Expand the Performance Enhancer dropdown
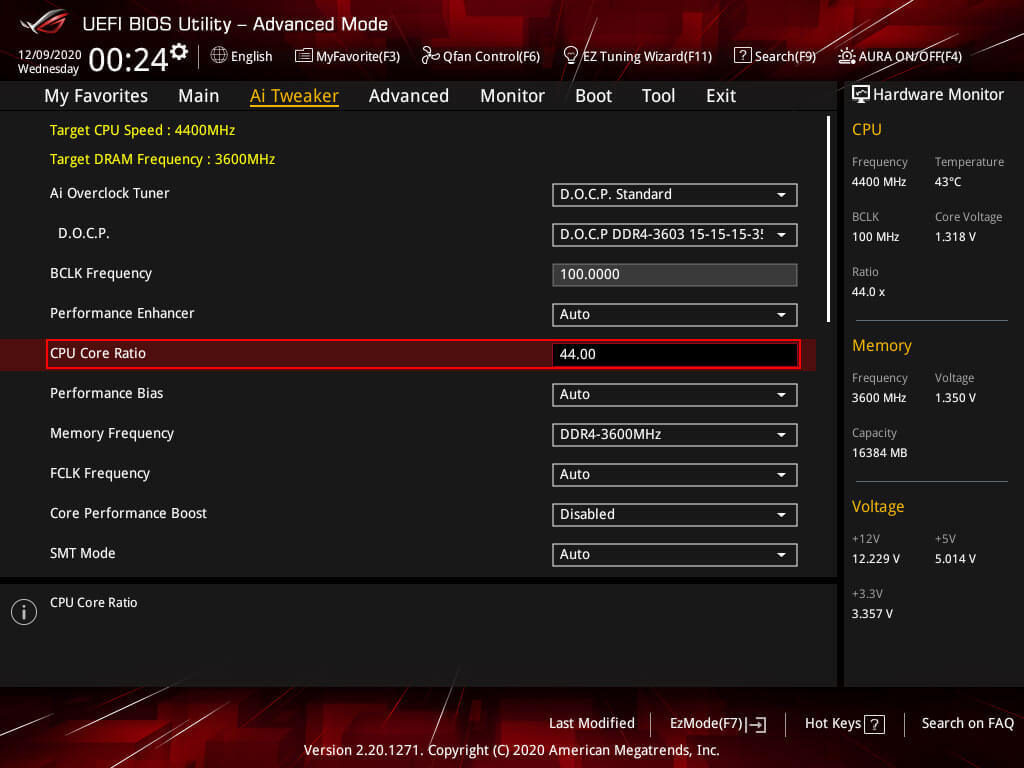This screenshot has height=768, width=1024. point(675,315)
